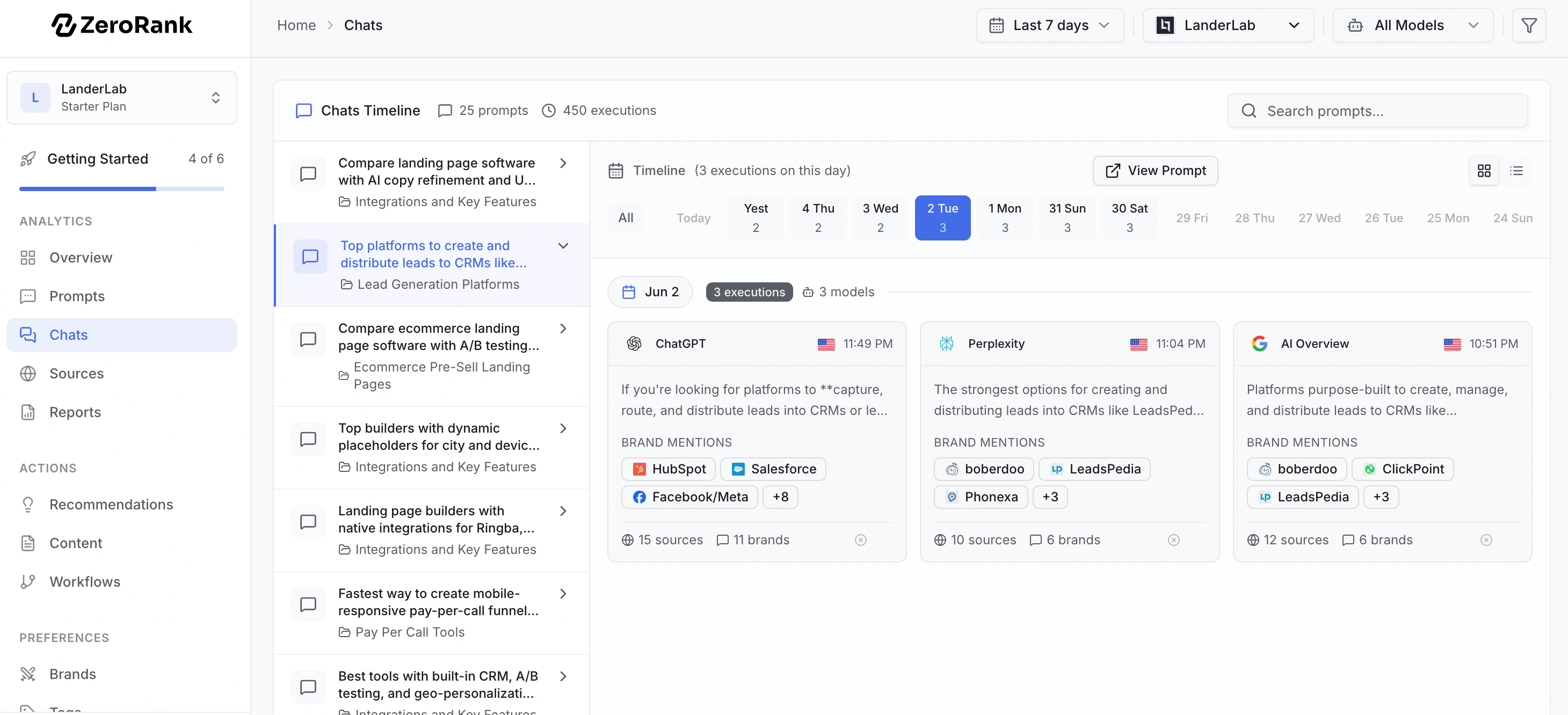Click the ChatGPT model logo

[634, 344]
